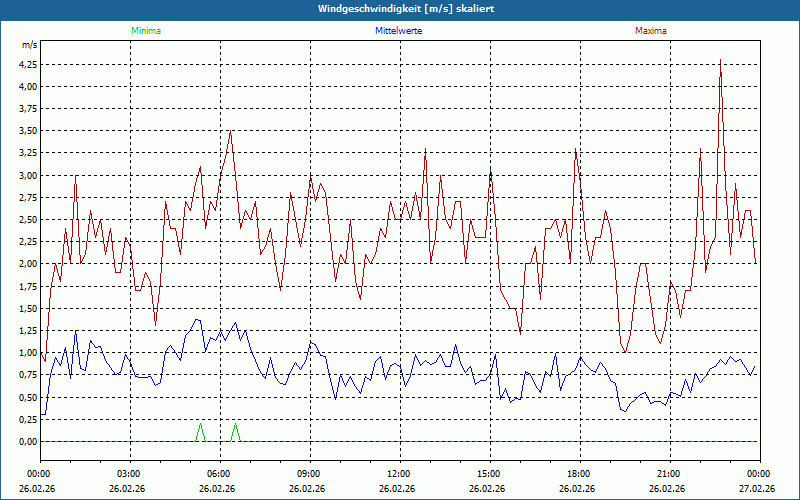Click the green Minima spike just before 06:00
Screen dimensions: 800x500
tap(201, 431)
